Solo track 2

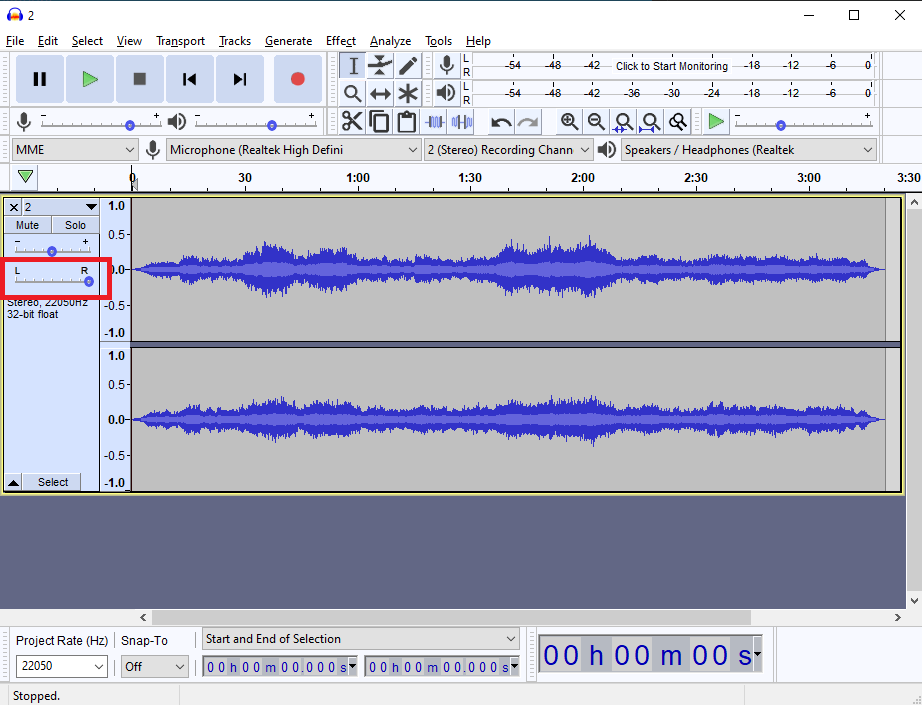75,225
